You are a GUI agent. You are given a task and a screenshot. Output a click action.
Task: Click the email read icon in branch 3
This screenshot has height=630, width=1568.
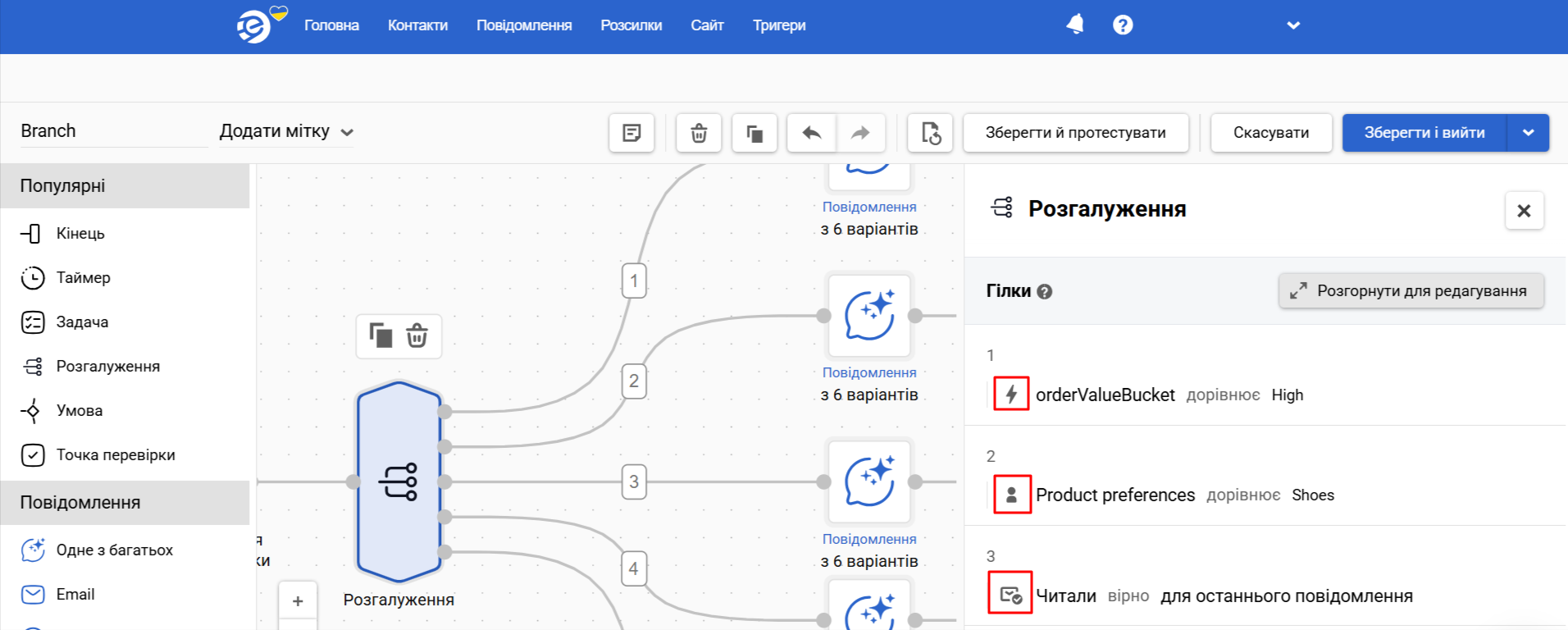click(x=1011, y=595)
